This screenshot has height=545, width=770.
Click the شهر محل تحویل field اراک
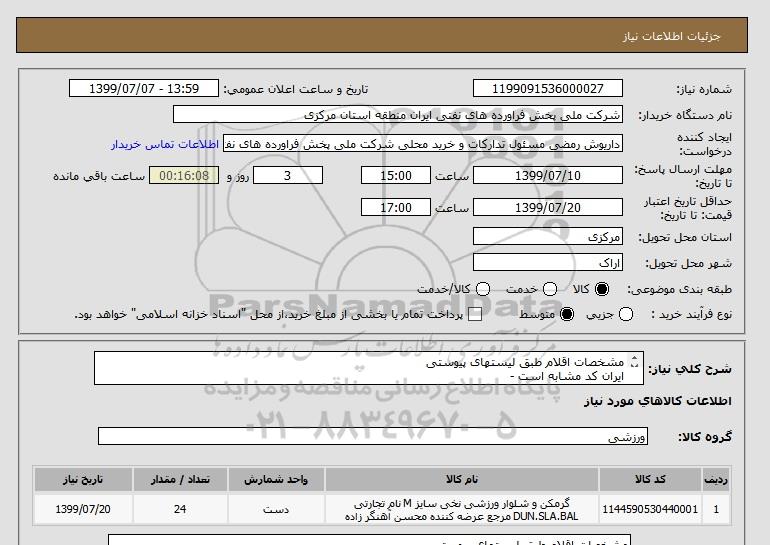[x=548, y=262]
